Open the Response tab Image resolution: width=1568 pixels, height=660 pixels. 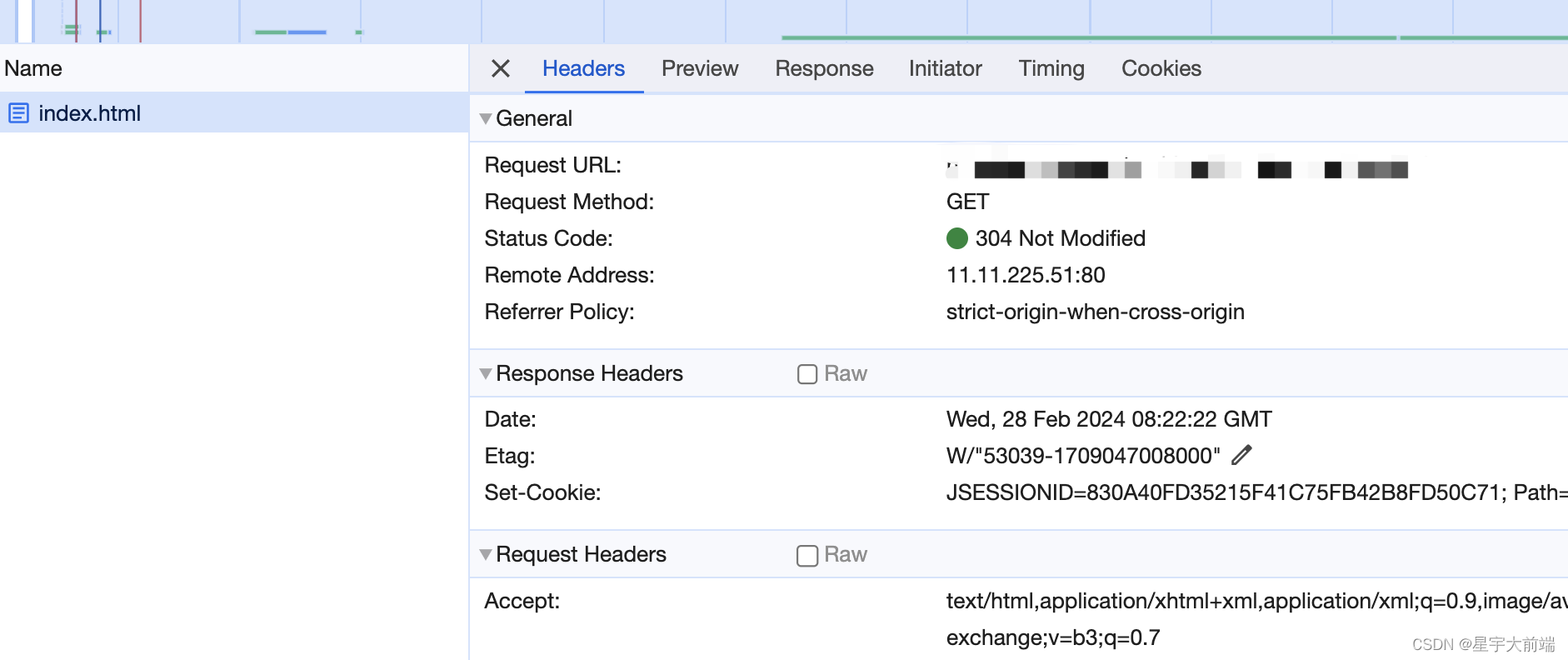(x=824, y=68)
